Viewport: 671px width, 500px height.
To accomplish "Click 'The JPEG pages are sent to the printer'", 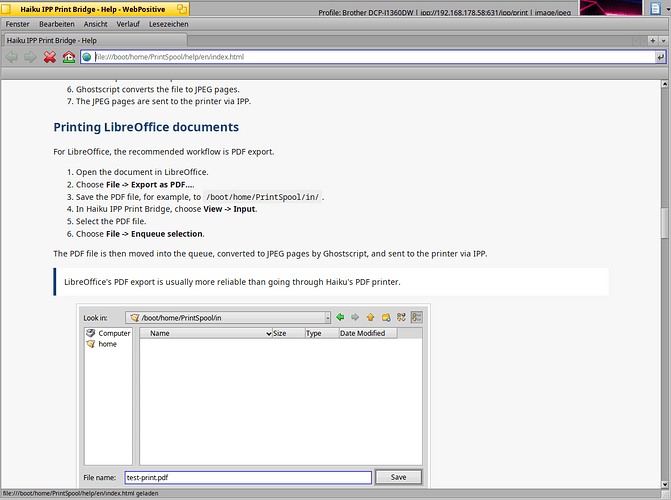I will point(155,101).
